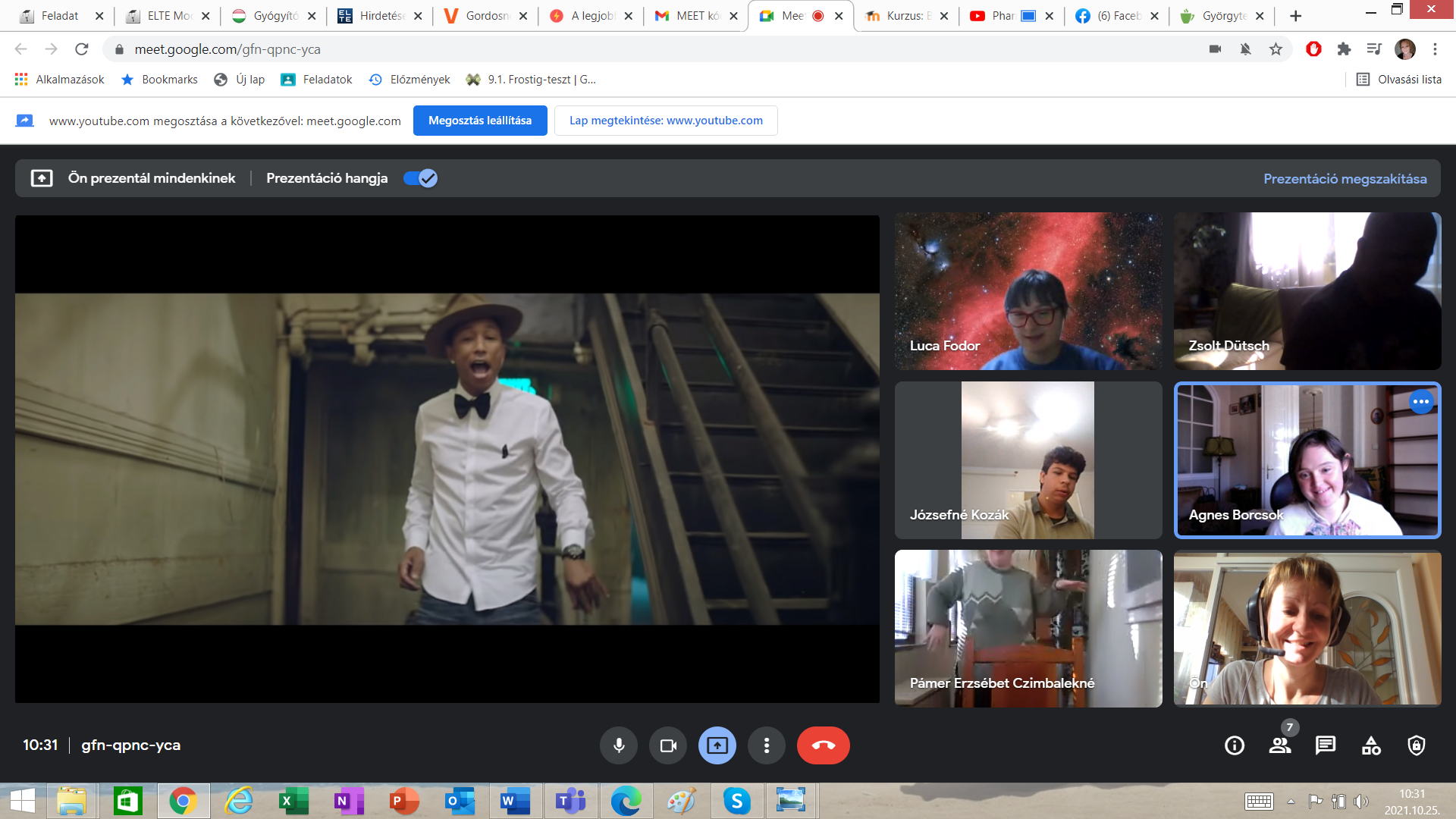Open options on Agnes Borcsok tile

1421,402
